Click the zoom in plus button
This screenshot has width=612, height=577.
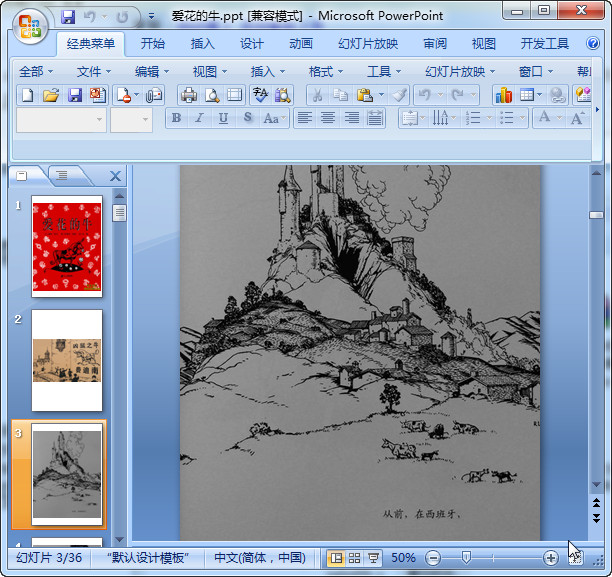click(x=550, y=557)
